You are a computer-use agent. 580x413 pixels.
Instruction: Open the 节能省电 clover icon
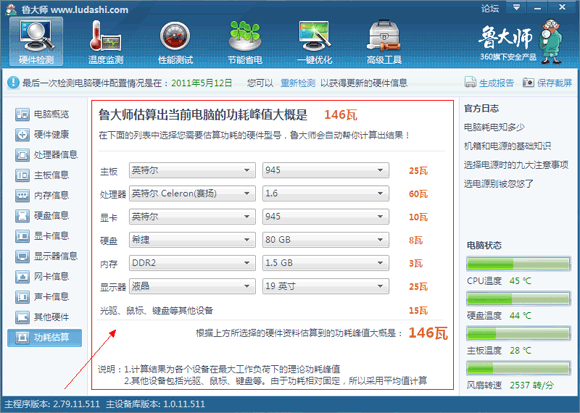point(245,36)
